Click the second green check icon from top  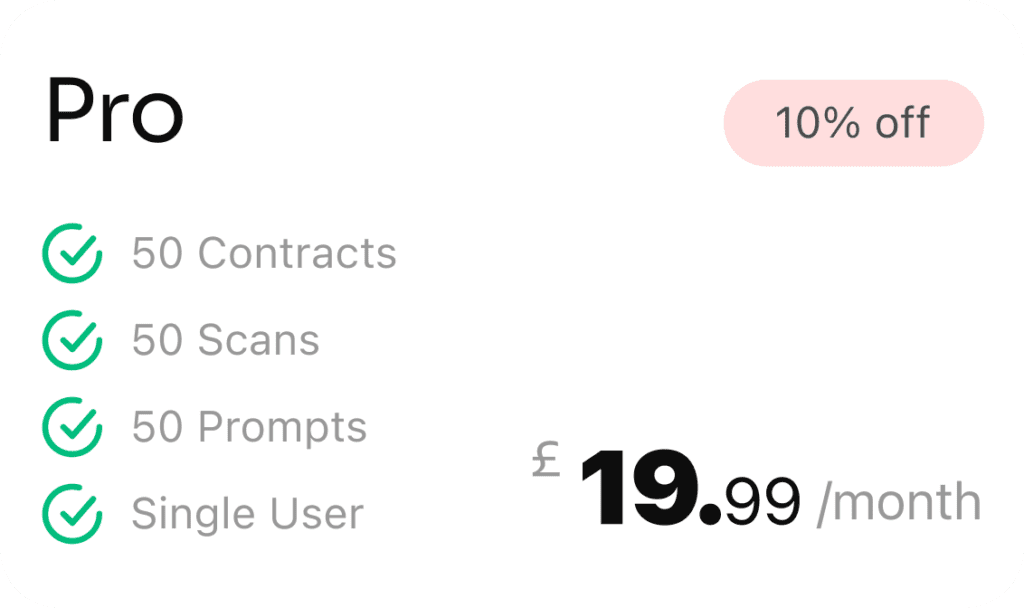[x=71, y=340]
